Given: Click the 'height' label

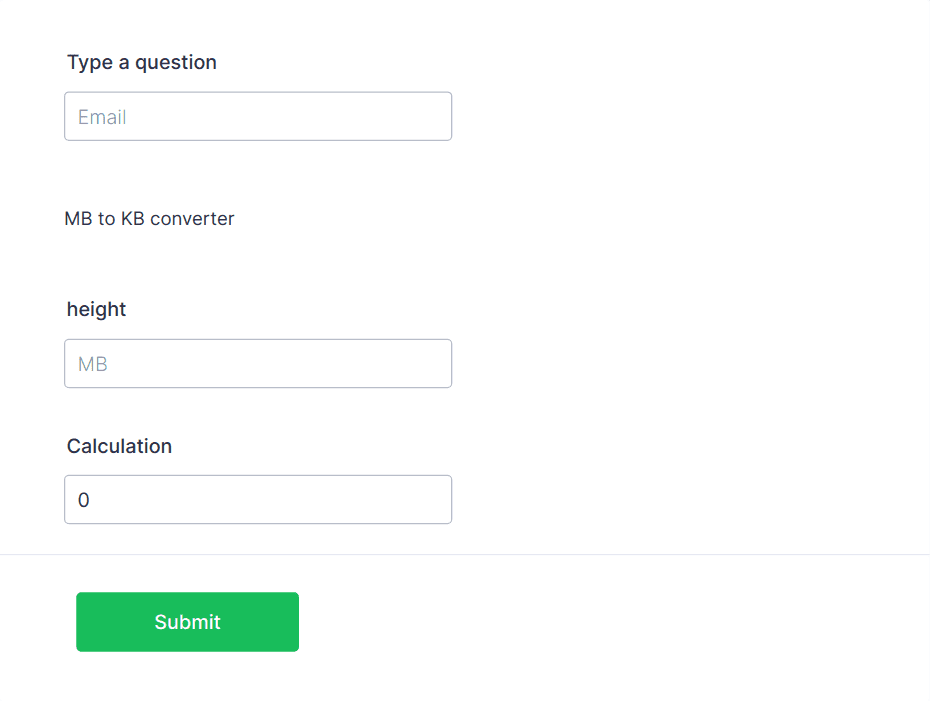Looking at the screenshot, I should (x=96, y=309).
